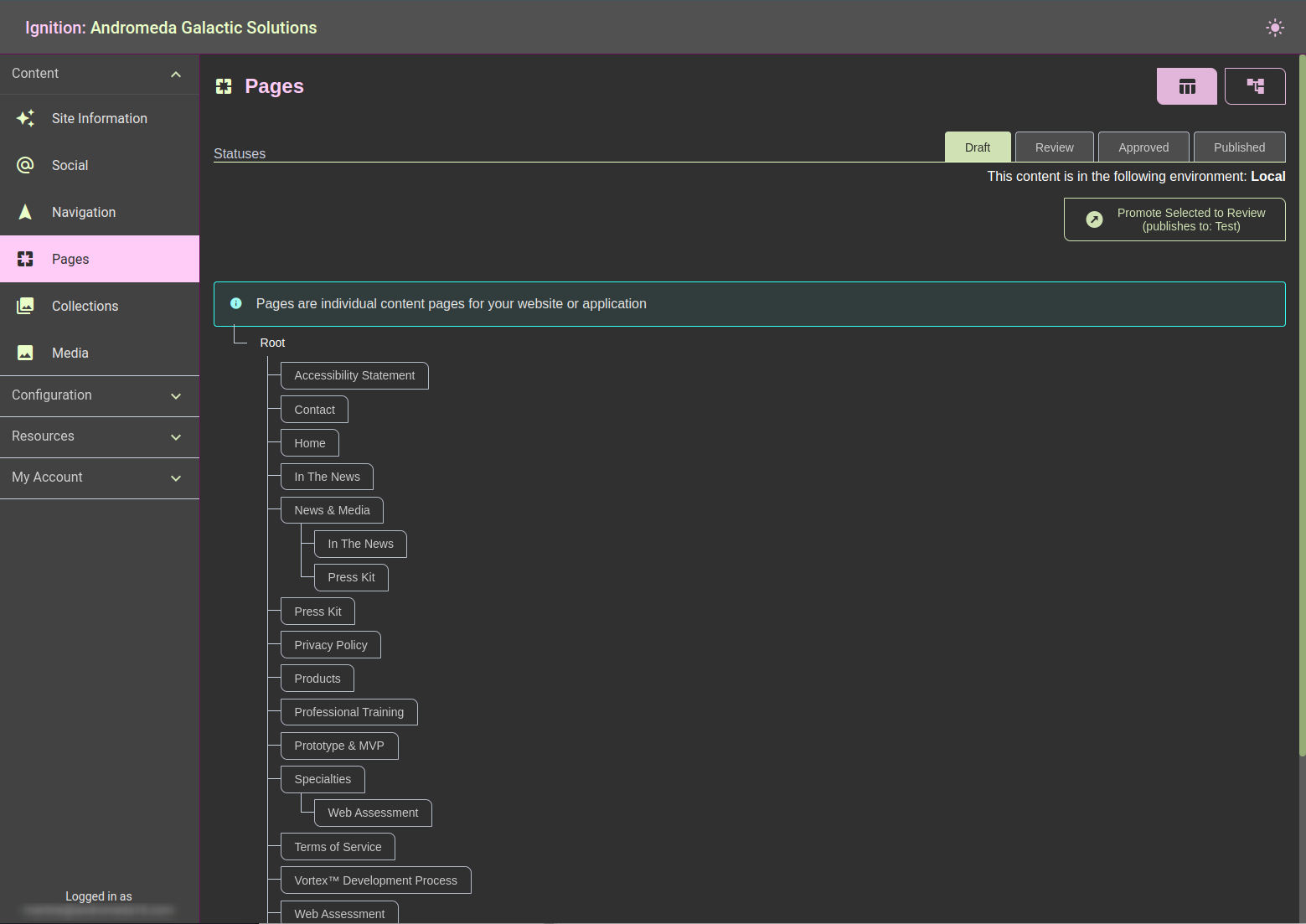1306x924 pixels.
Task: Switch to the table view button
Action: [x=1187, y=86]
